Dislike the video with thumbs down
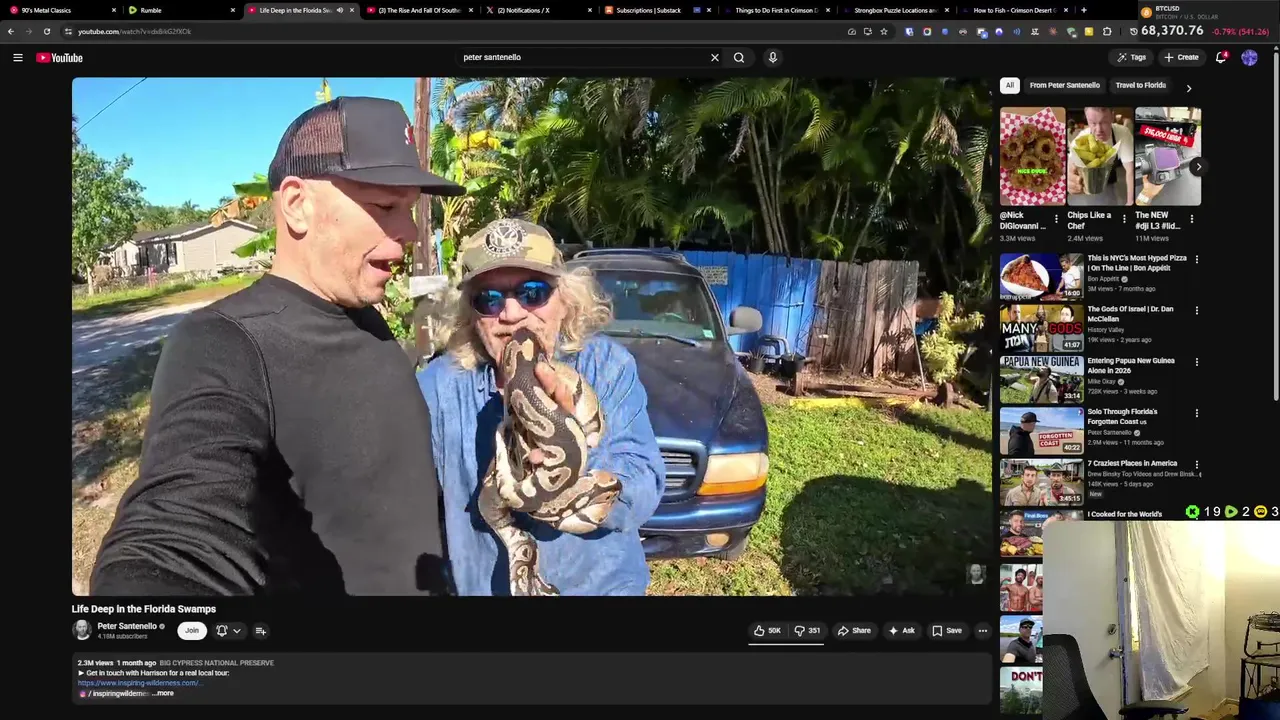The height and width of the screenshot is (720, 1280). 806,630
